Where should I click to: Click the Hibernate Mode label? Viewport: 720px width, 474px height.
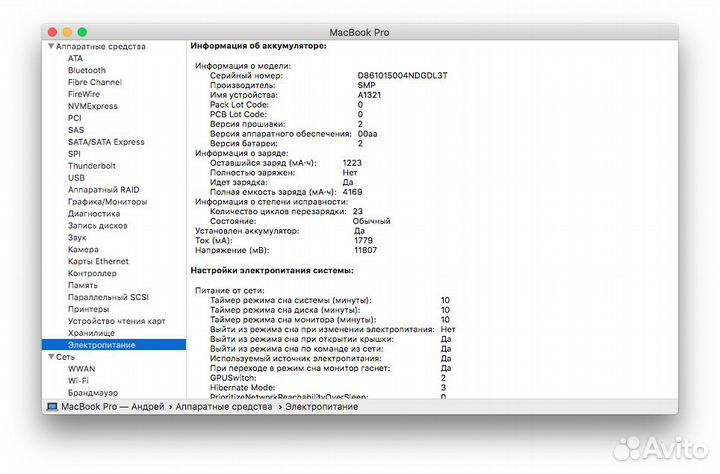point(242,388)
